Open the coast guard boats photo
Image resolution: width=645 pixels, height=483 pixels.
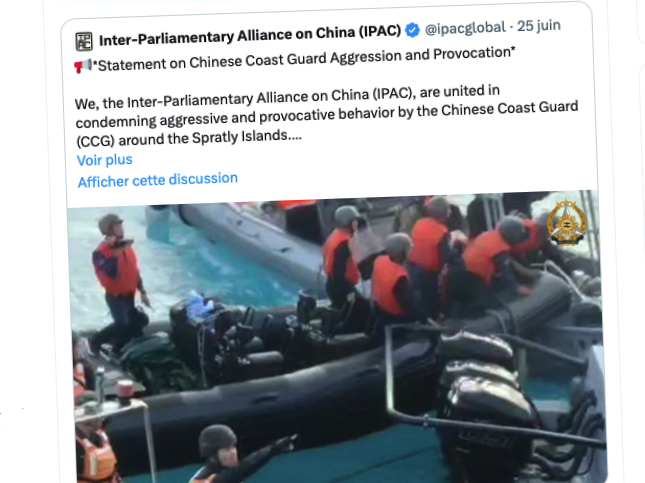[335, 337]
